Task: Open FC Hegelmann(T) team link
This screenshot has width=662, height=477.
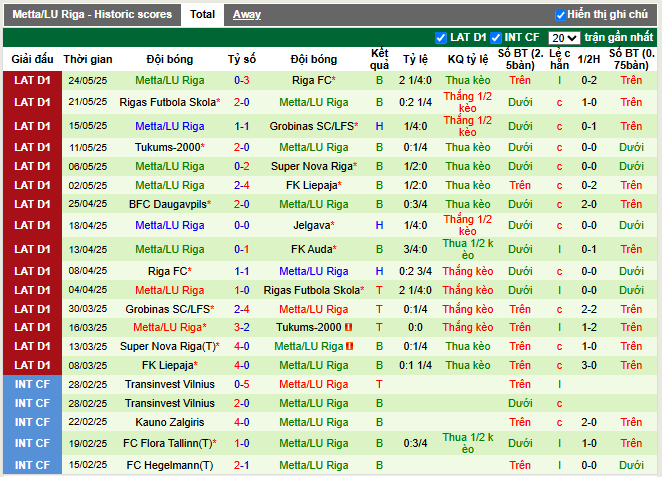Action: click(170, 465)
